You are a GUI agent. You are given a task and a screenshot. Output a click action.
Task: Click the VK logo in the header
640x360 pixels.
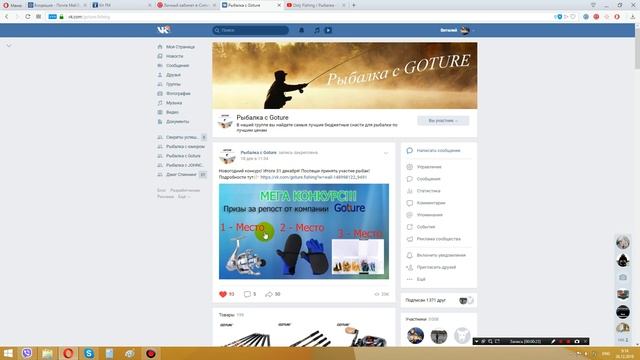click(163, 30)
